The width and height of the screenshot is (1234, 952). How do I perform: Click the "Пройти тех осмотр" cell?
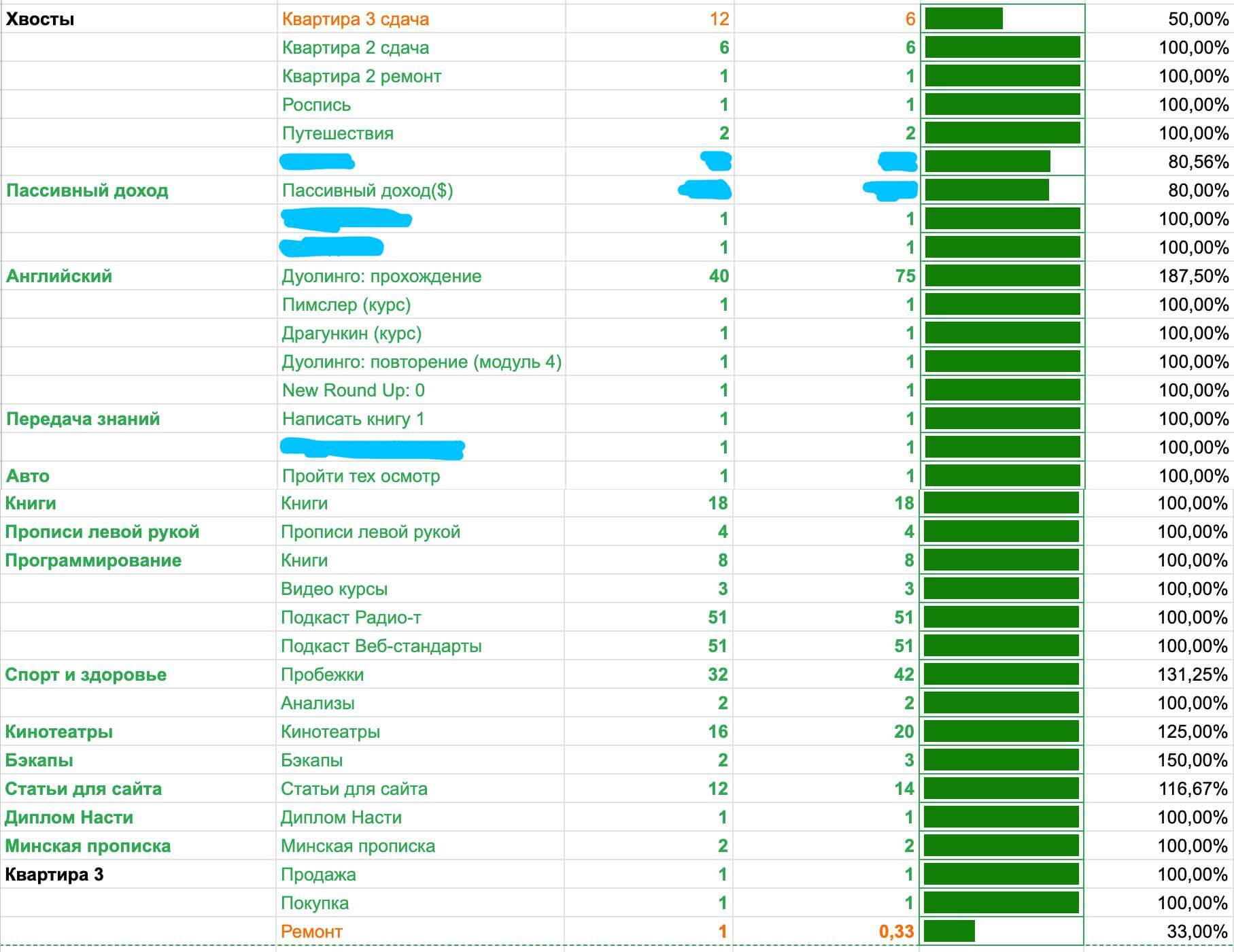point(361,476)
